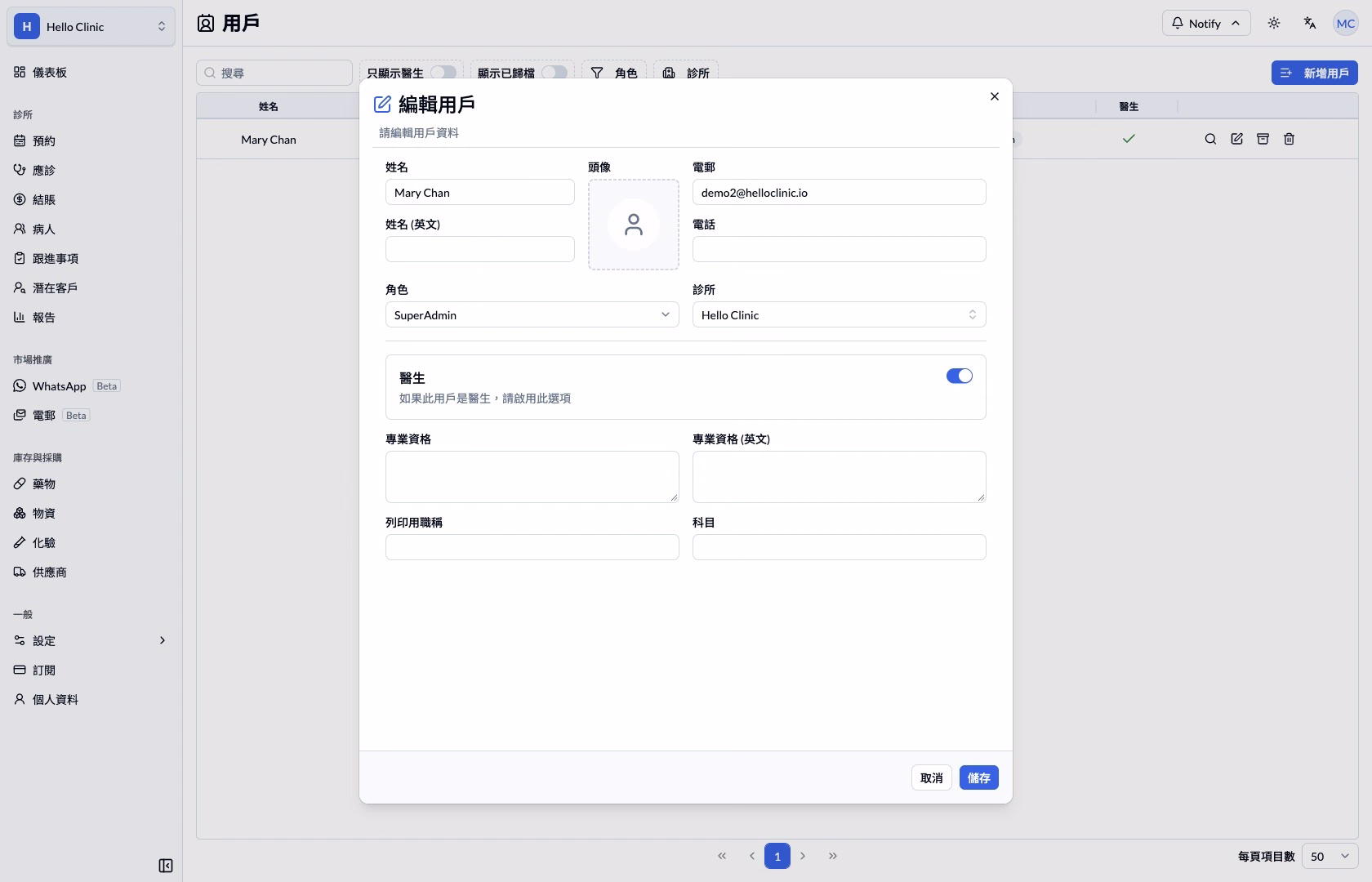1372x882 pixels.
Task: Click the trash delete icon in Mary Chan row
Action: pyautogui.click(x=1290, y=139)
